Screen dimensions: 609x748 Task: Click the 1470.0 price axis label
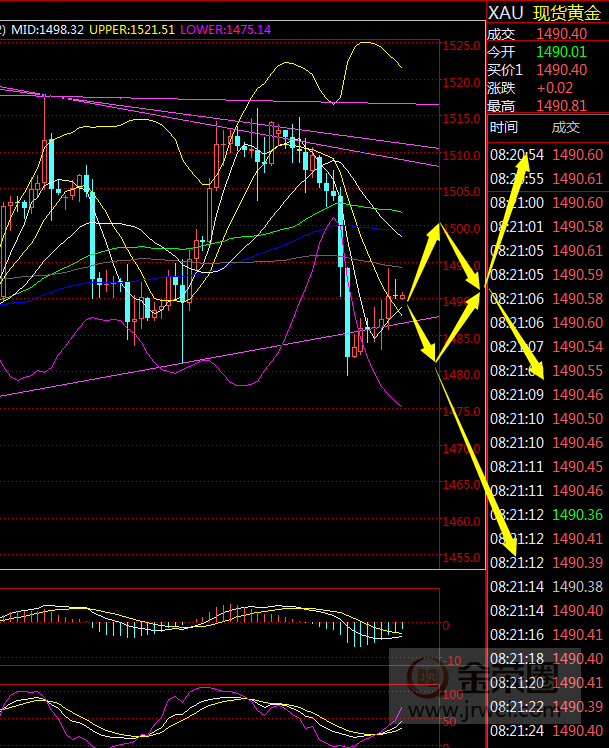click(461, 448)
